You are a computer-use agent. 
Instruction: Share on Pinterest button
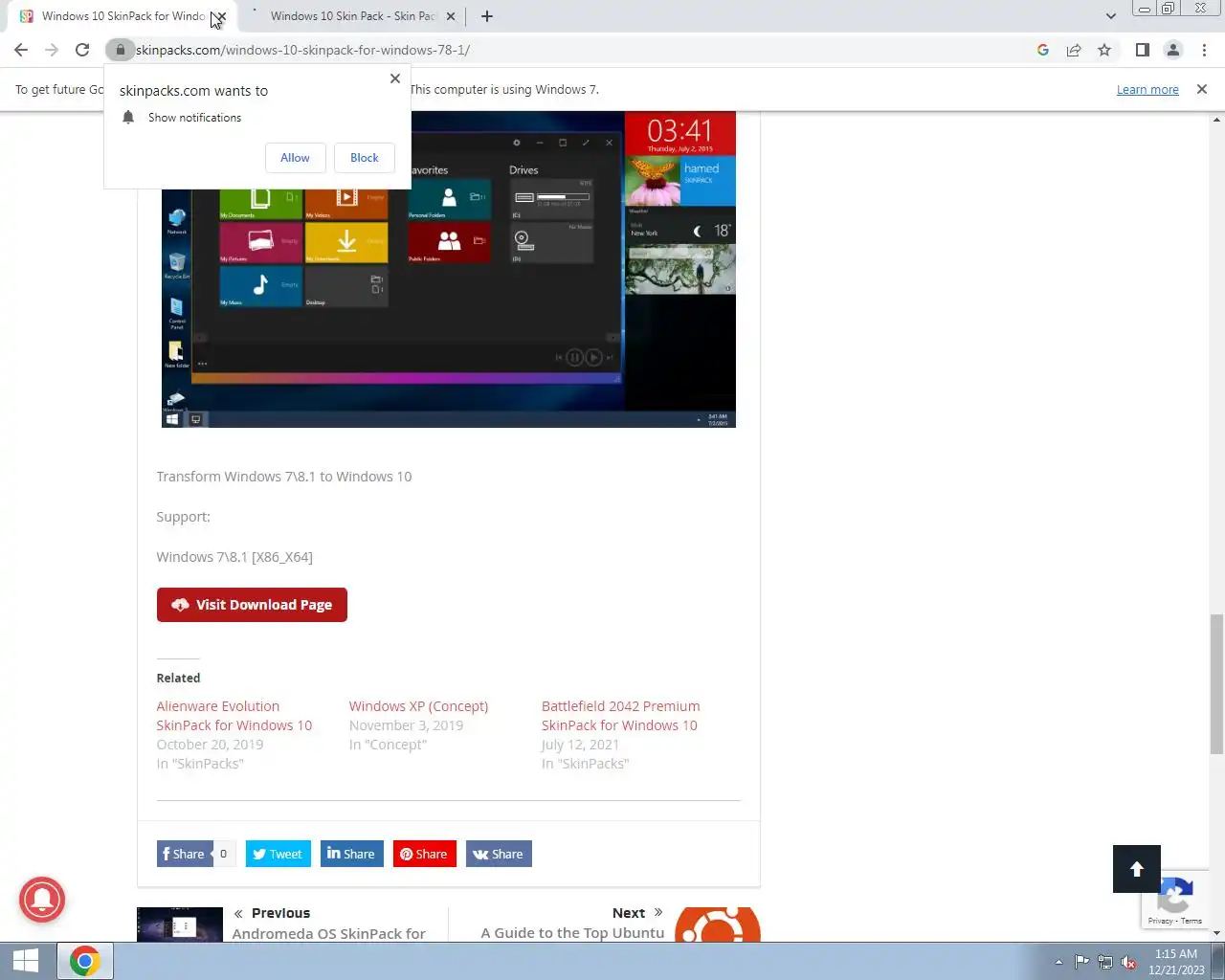(424, 854)
